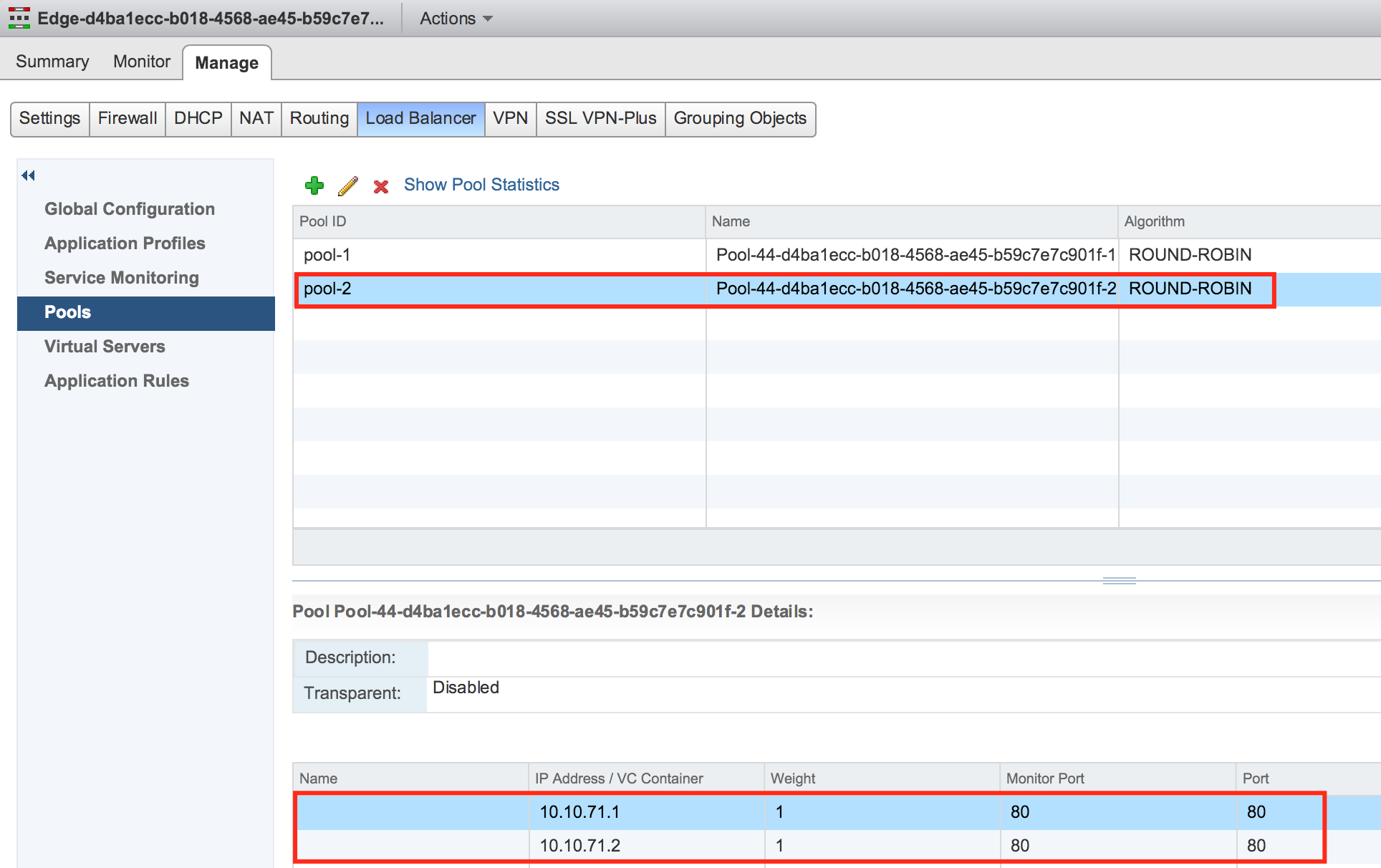Click the Edge device icon in title

[x=19, y=18]
